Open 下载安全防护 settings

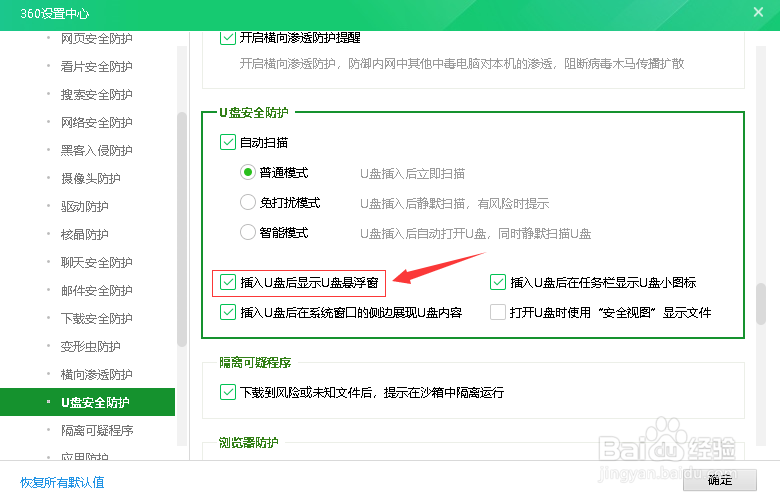click(97, 318)
